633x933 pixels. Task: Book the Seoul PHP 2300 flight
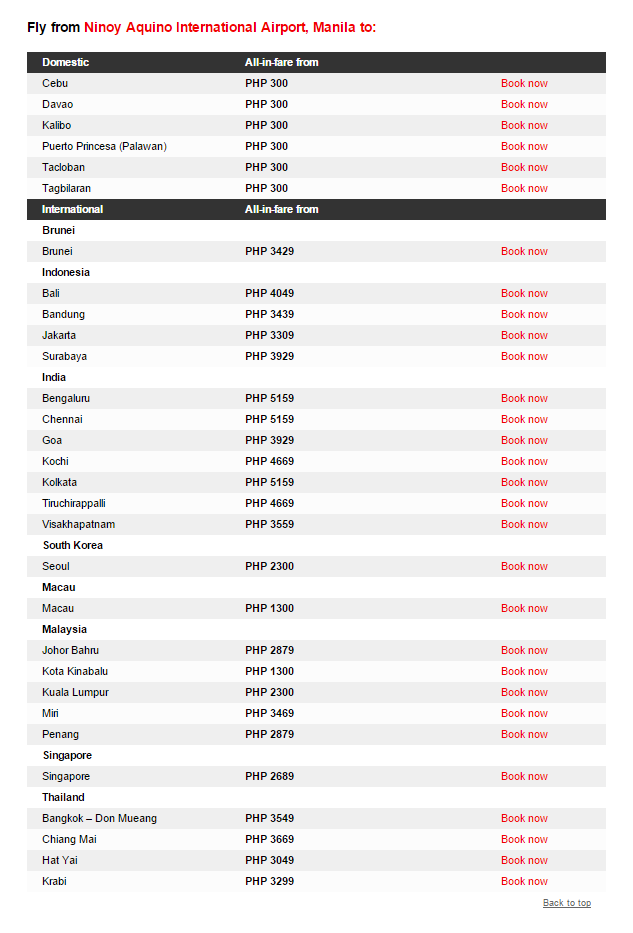524,566
